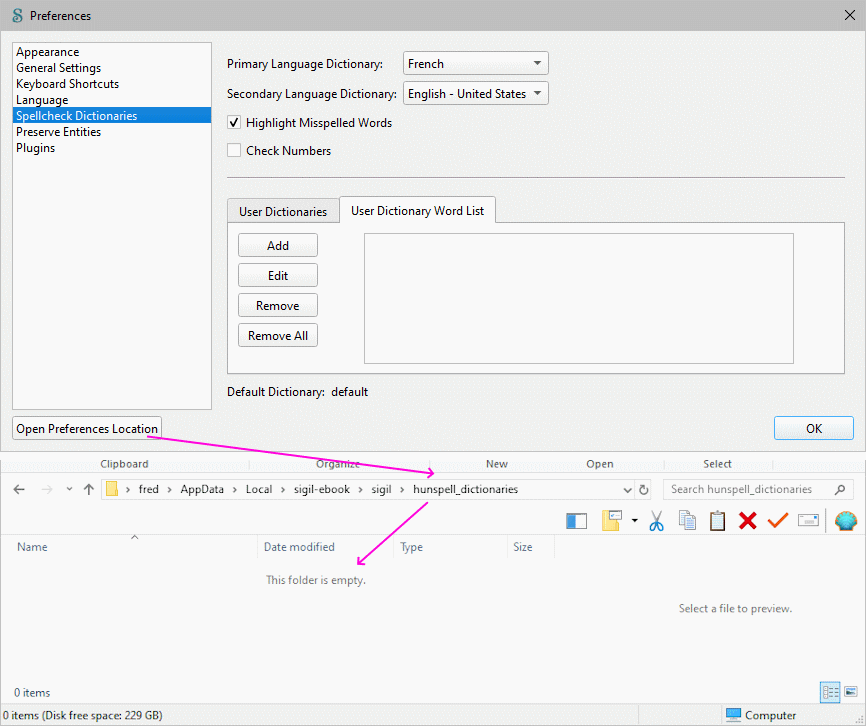Click the Copy icon in explorer toolbar
Image resolution: width=866 pixels, height=726 pixels.
(688, 521)
